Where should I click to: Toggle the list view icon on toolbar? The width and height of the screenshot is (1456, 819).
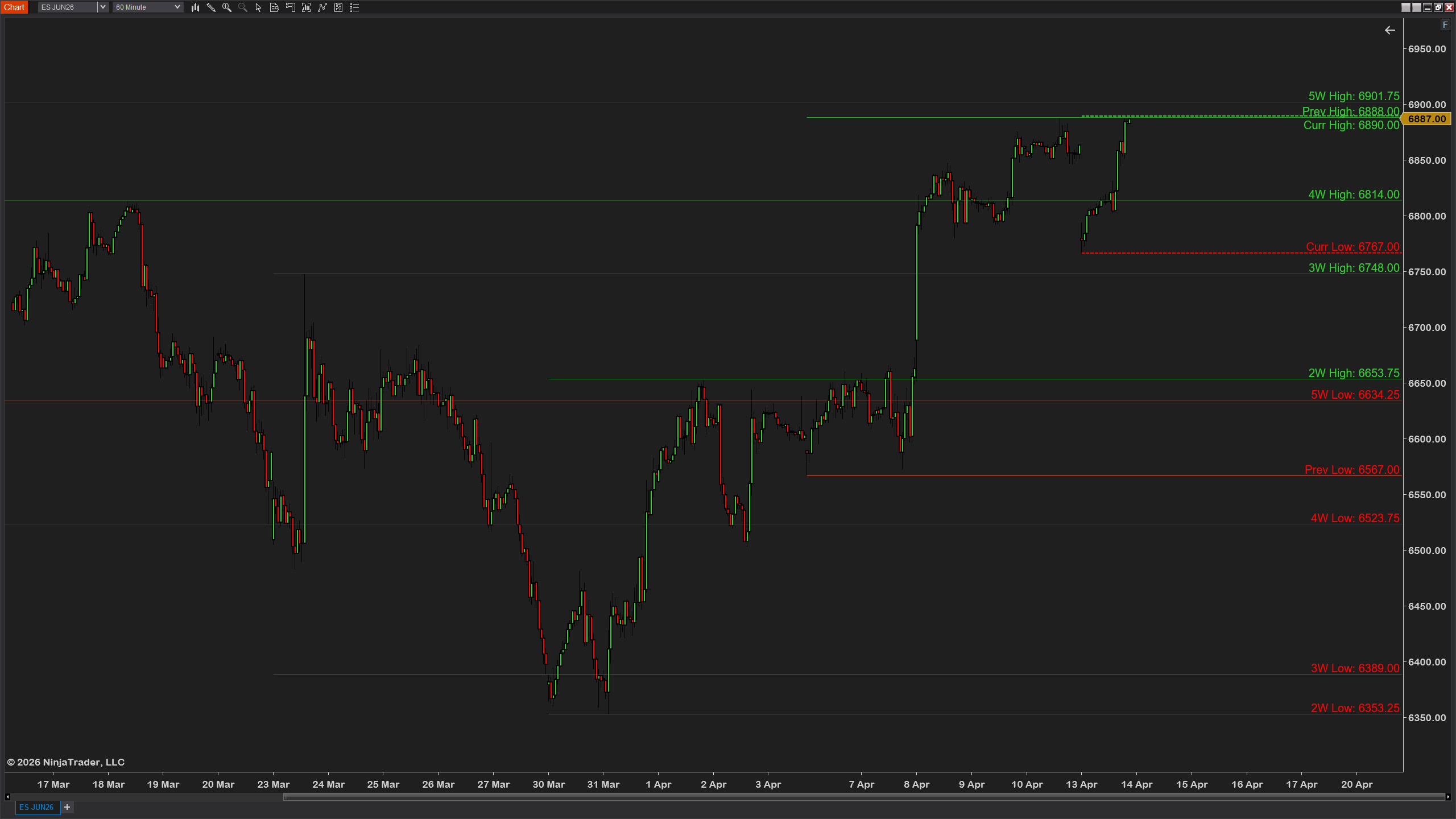click(354, 7)
